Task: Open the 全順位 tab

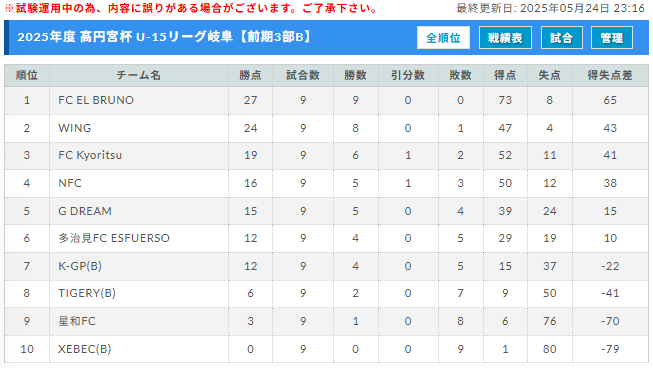Action: point(443,38)
